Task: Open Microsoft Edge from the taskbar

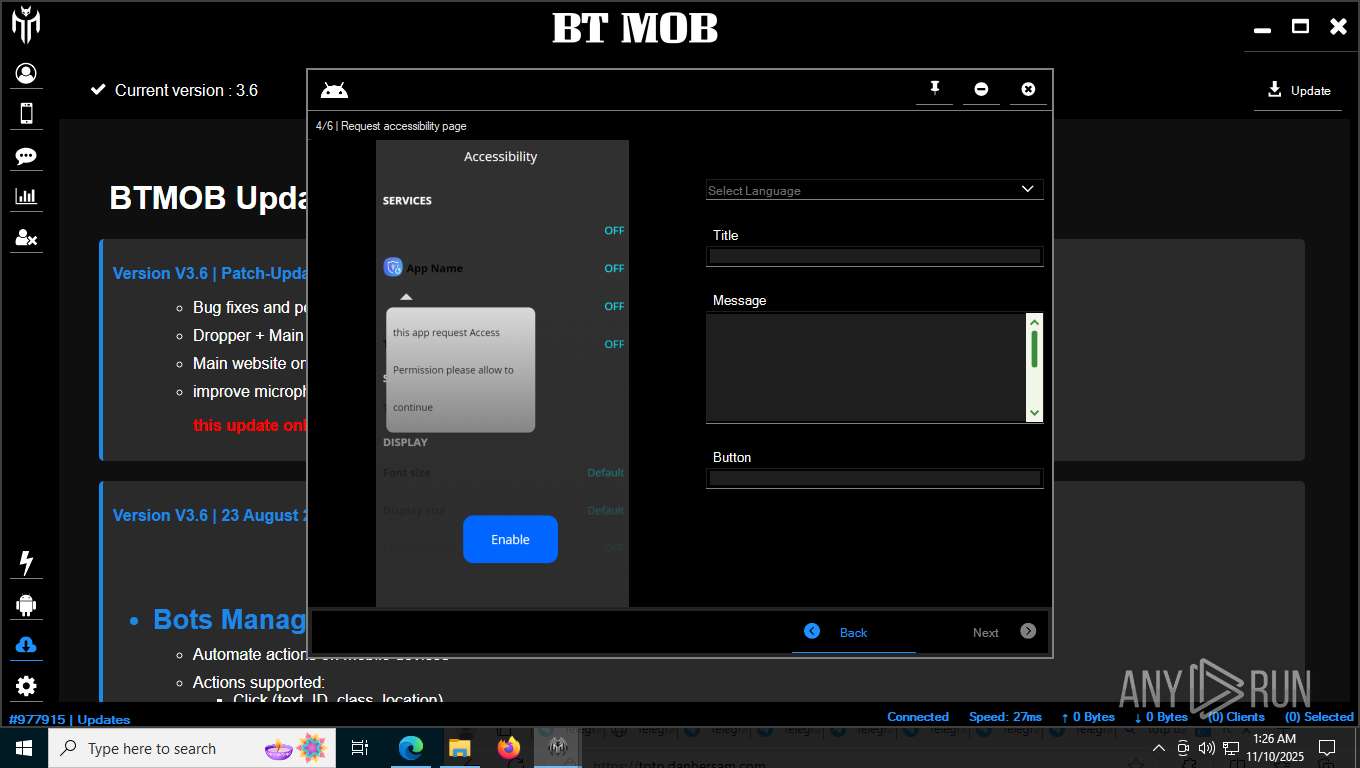Action: (x=410, y=748)
